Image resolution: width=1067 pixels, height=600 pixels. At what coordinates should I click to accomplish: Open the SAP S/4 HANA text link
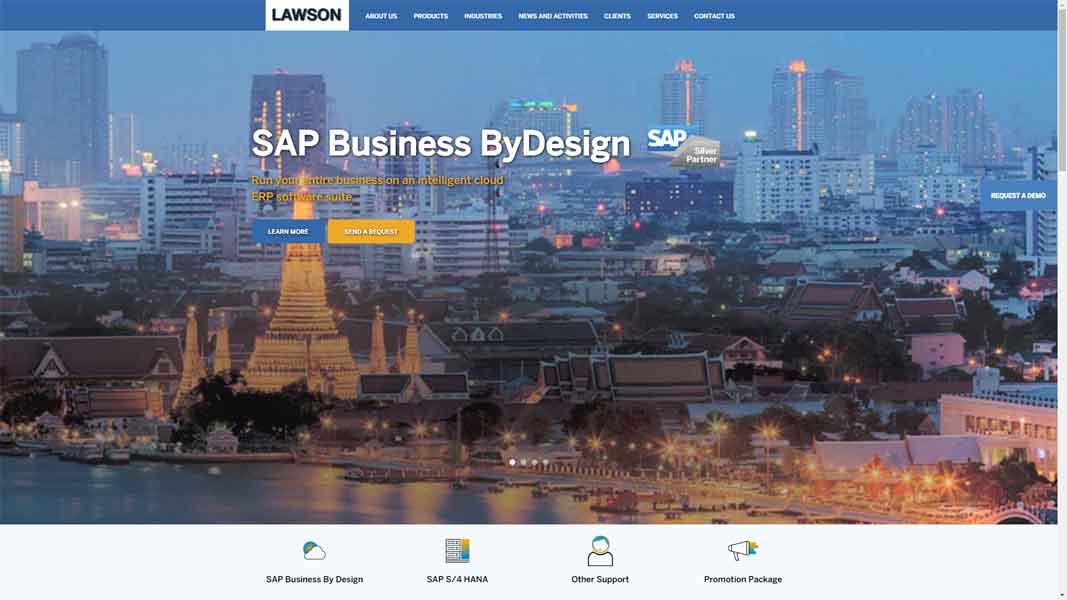tap(457, 579)
